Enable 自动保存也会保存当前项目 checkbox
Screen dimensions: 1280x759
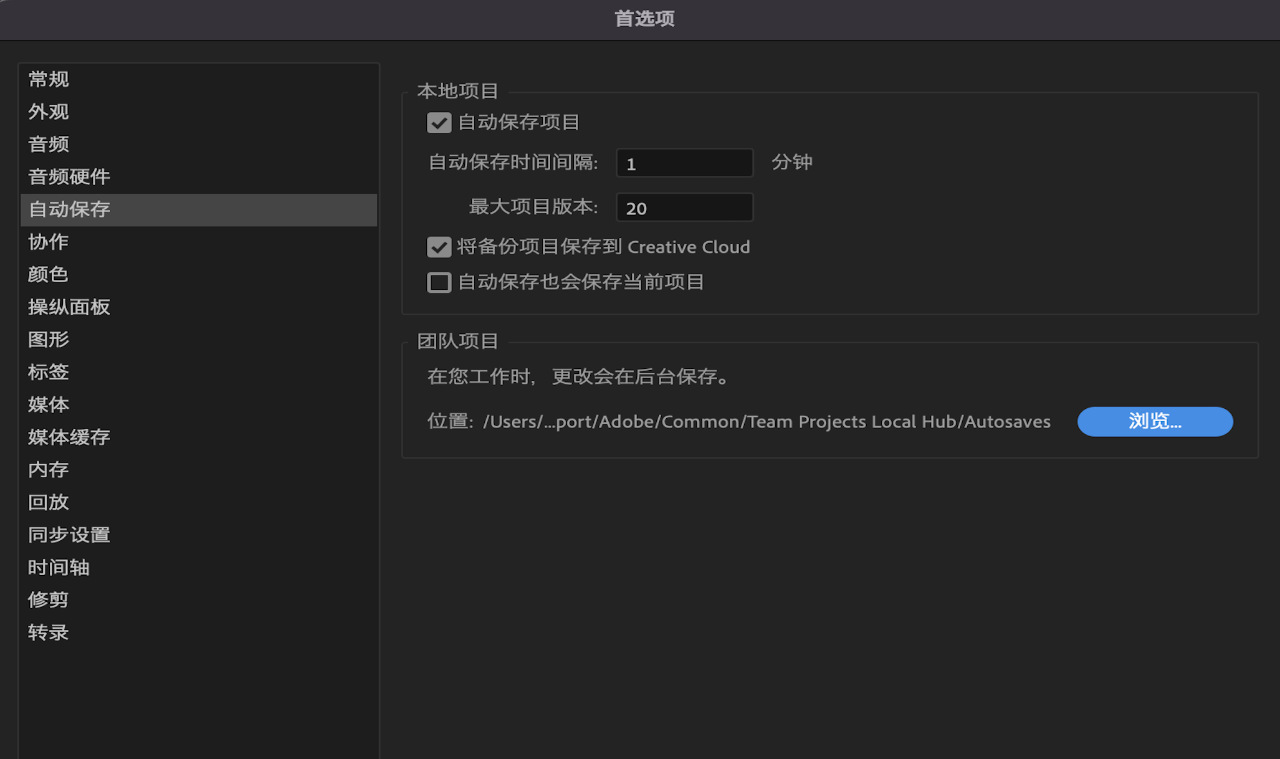point(439,283)
